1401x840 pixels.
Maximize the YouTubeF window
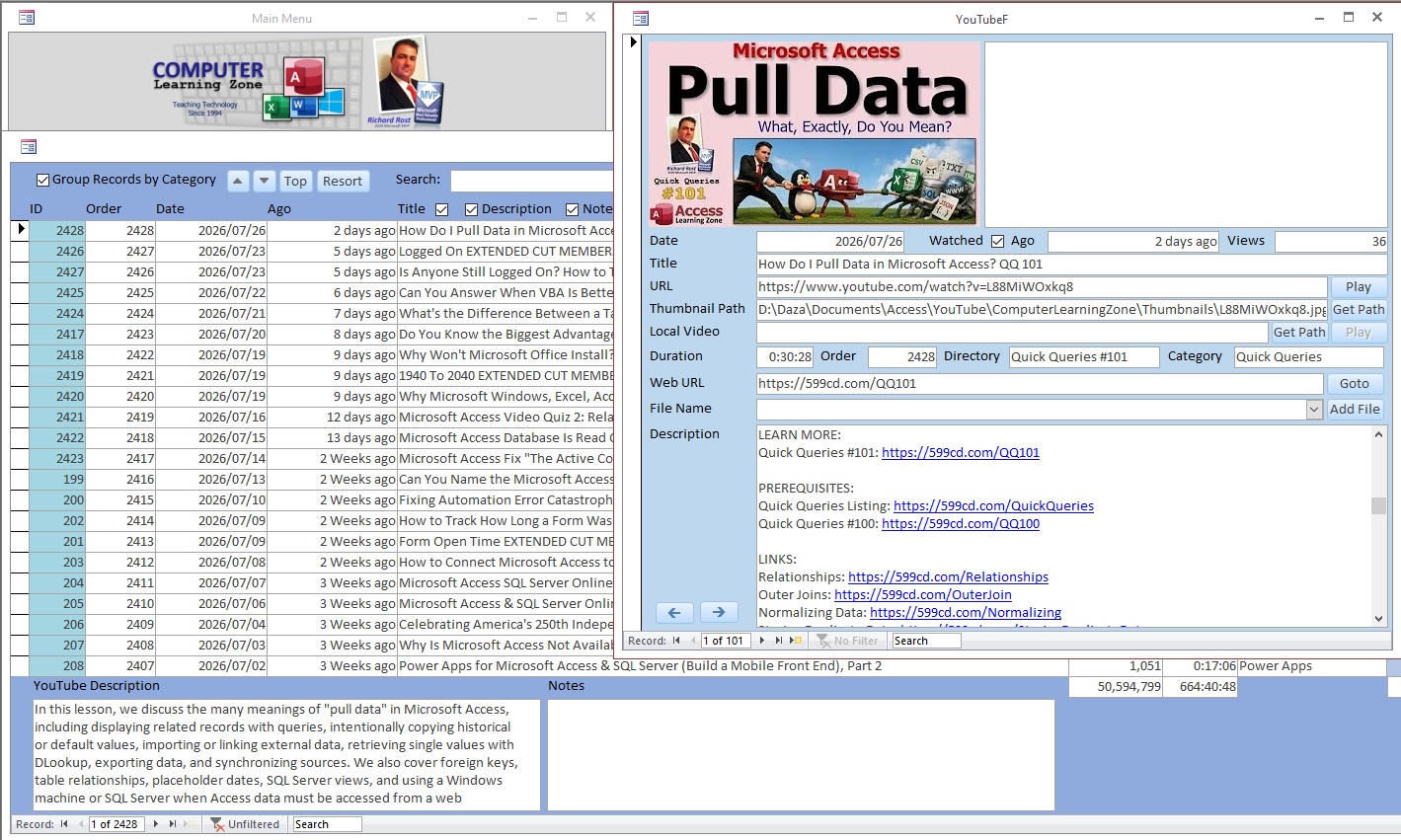coord(1349,17)
